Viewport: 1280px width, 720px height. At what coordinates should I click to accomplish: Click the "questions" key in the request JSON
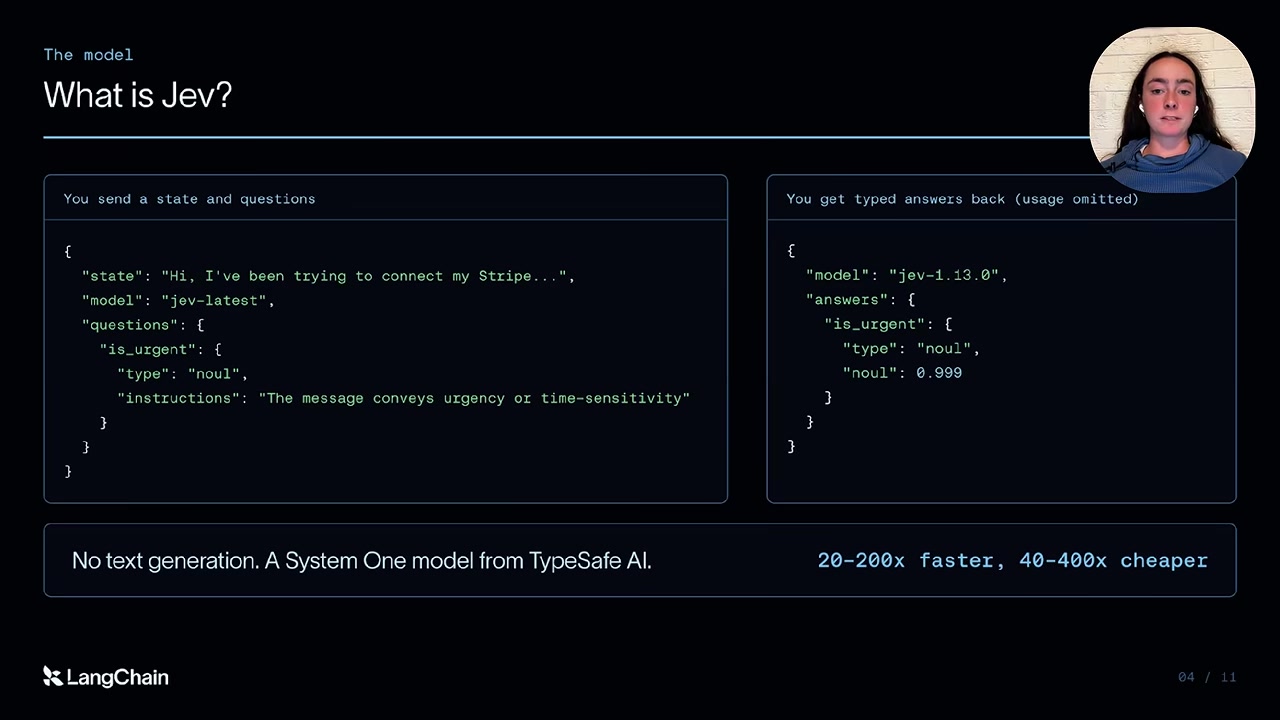[x=131, y=325]
